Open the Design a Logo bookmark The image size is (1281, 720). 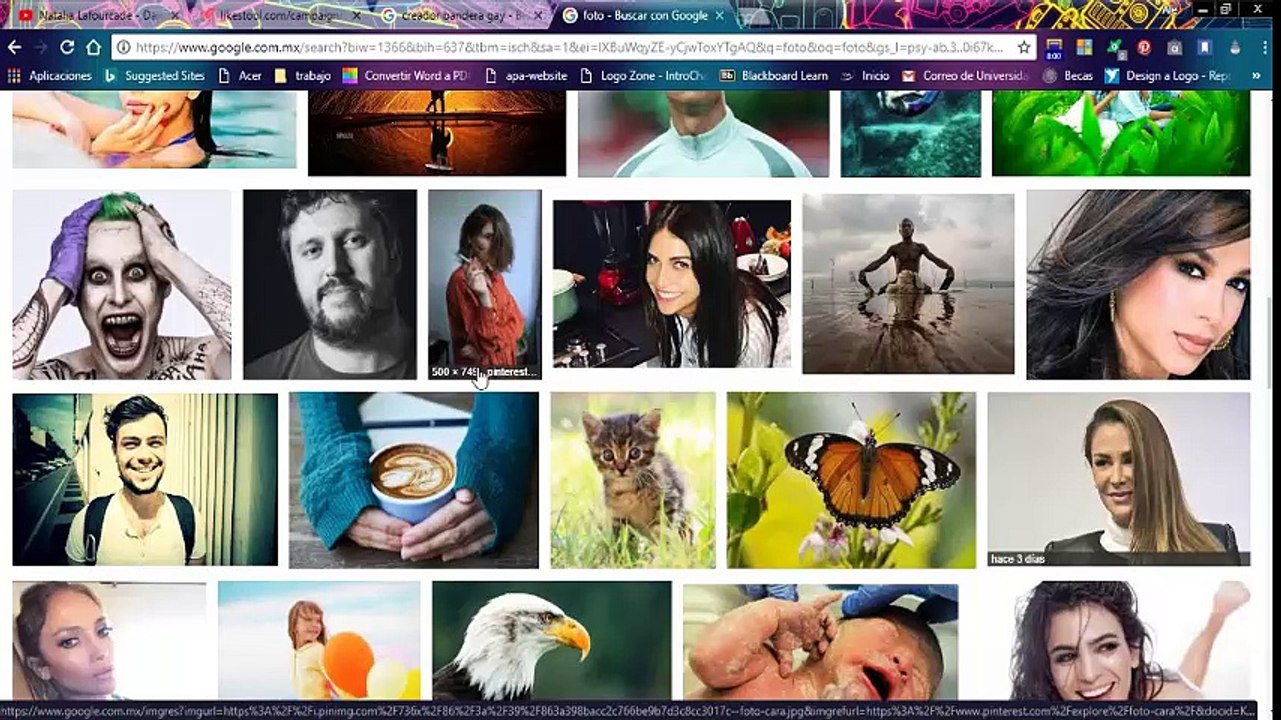(1168, 76)
